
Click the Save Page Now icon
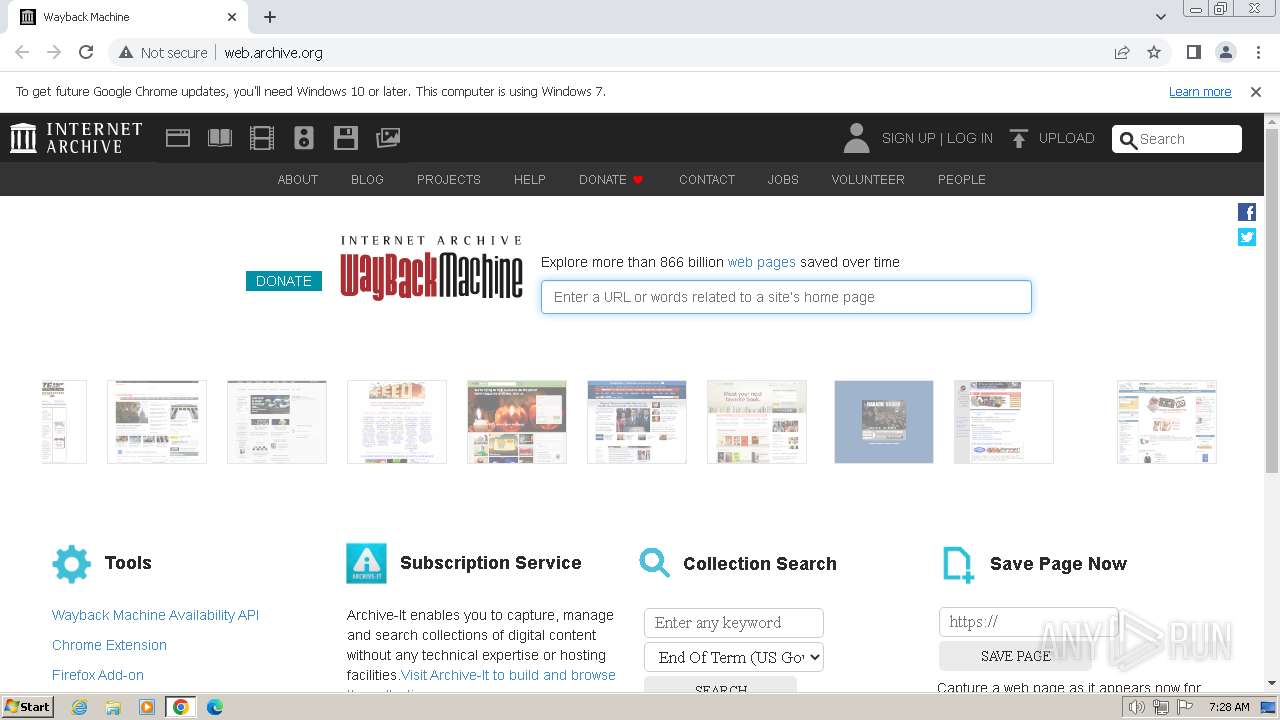click(x=958, y=565)
